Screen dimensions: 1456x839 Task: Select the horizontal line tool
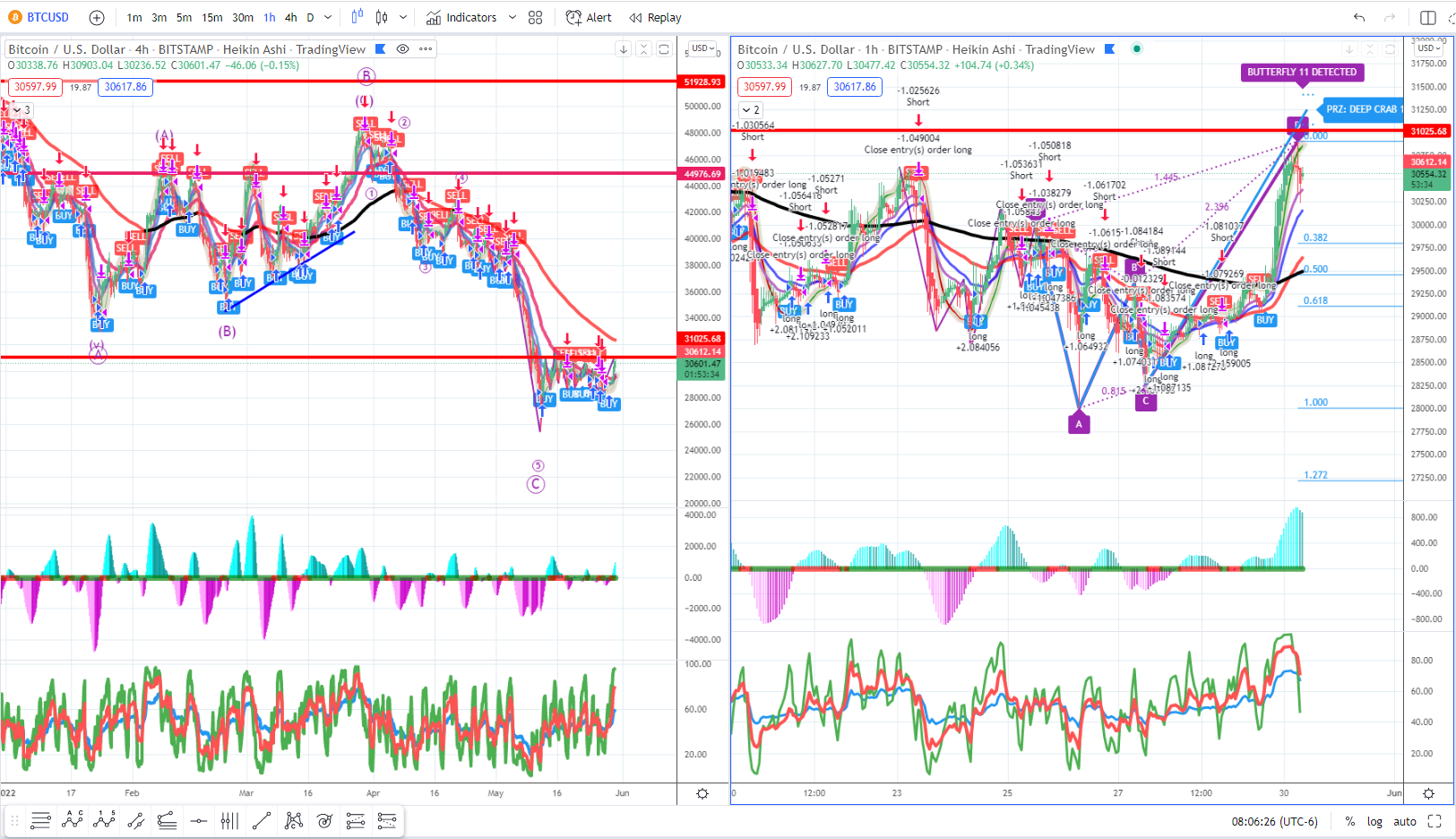coord(199,820)
